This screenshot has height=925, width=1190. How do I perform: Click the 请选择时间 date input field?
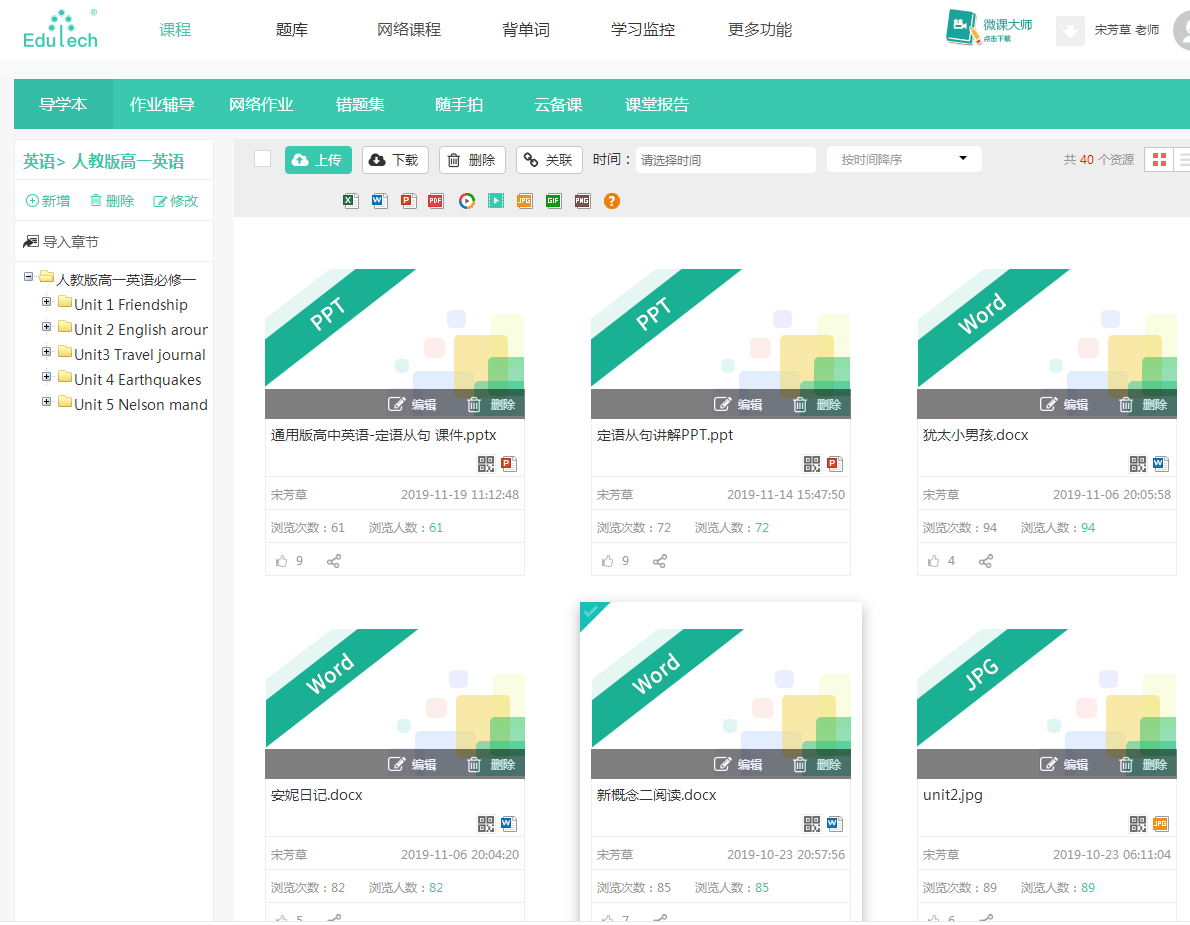click(725, 160)
